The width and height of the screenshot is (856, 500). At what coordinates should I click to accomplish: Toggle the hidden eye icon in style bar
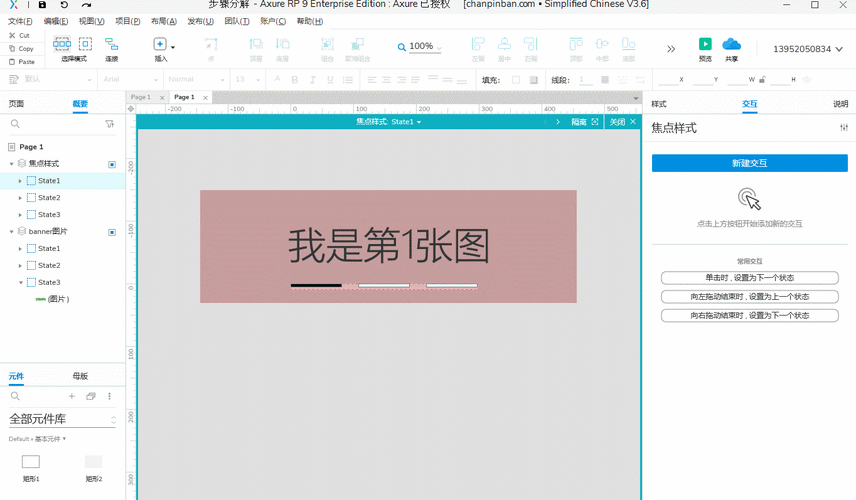point(807,80)
